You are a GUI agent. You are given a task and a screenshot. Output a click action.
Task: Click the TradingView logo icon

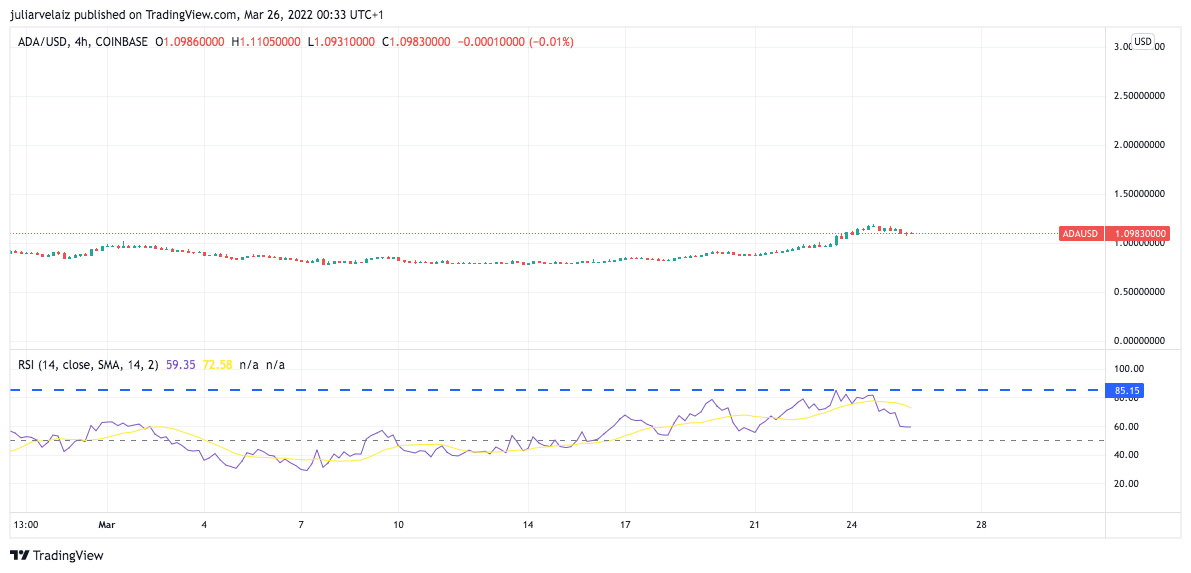click(20, 555)
